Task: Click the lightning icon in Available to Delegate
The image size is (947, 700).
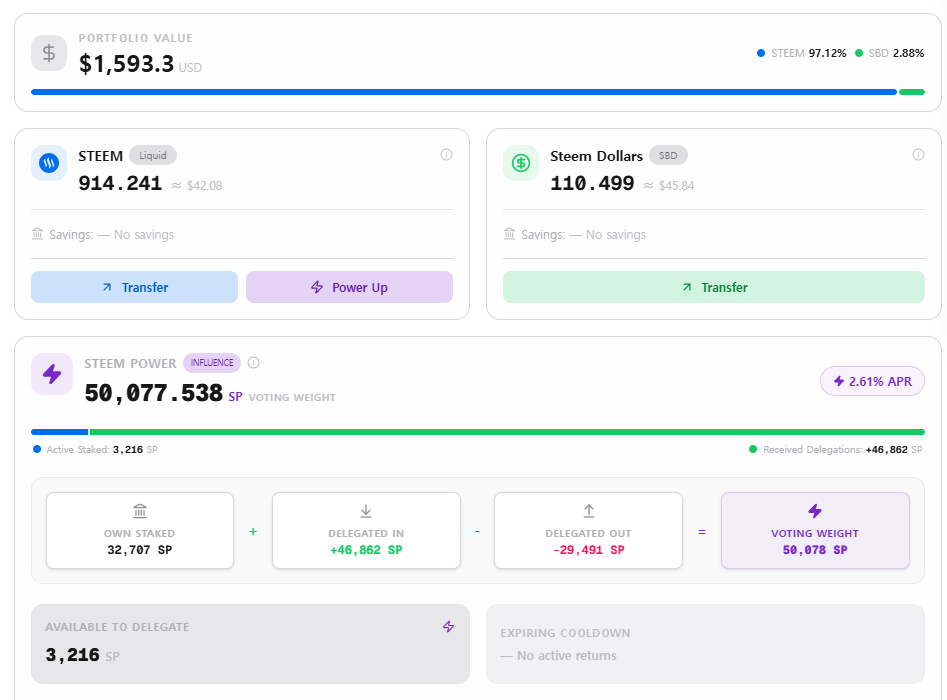Action: 448,626
